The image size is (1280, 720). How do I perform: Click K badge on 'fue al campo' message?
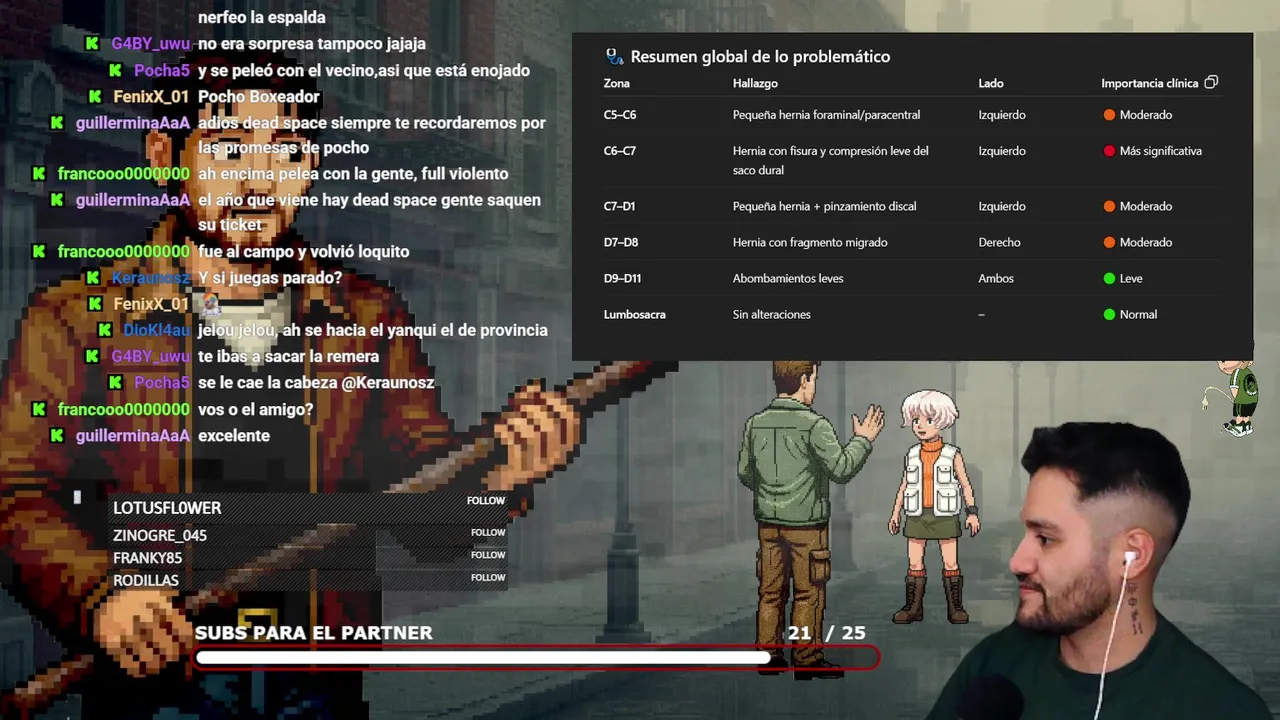coord(39,251)
